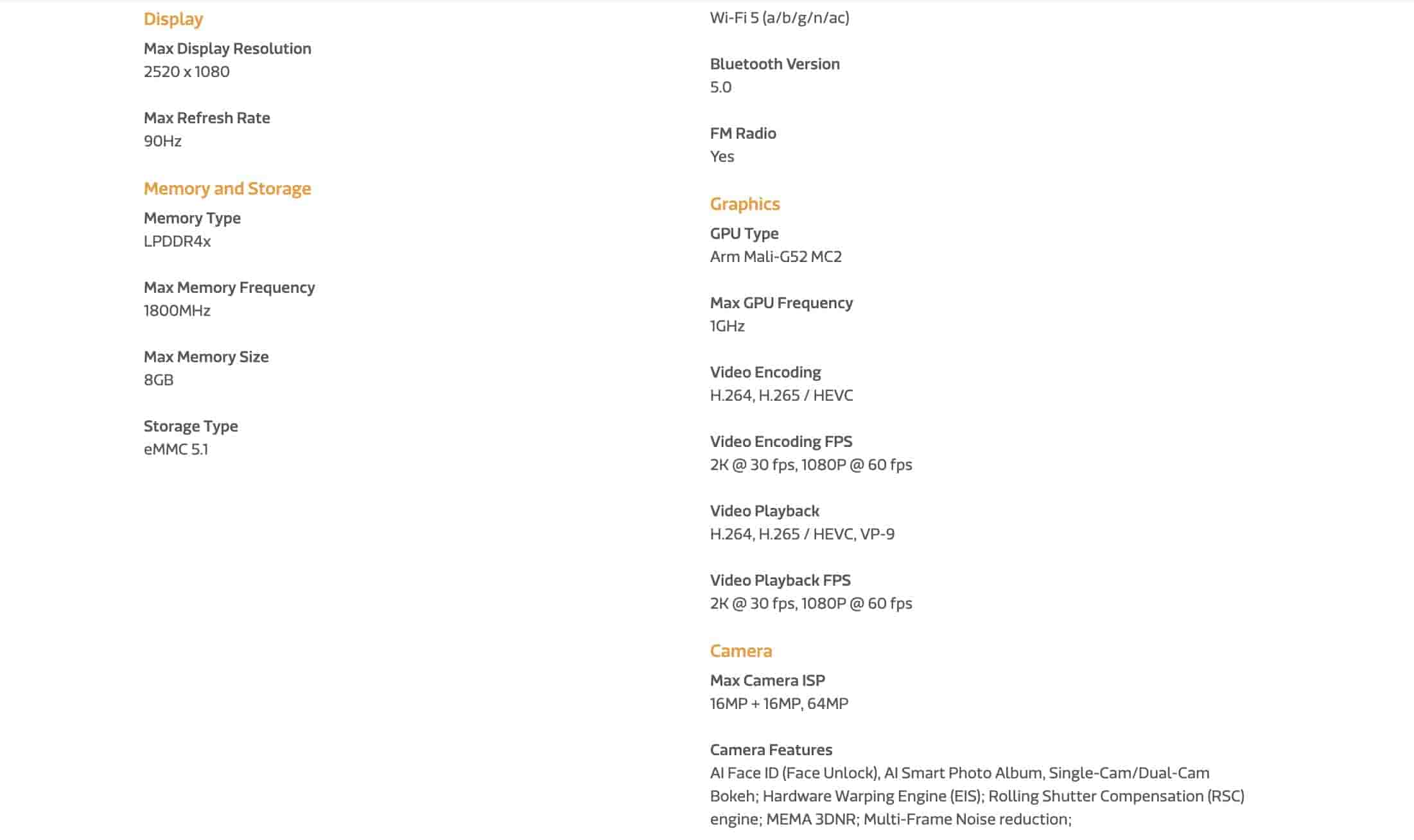Select the Max Display Resolution label
The width and height of the screenshot is (1414, 840).
pos(227,49)
